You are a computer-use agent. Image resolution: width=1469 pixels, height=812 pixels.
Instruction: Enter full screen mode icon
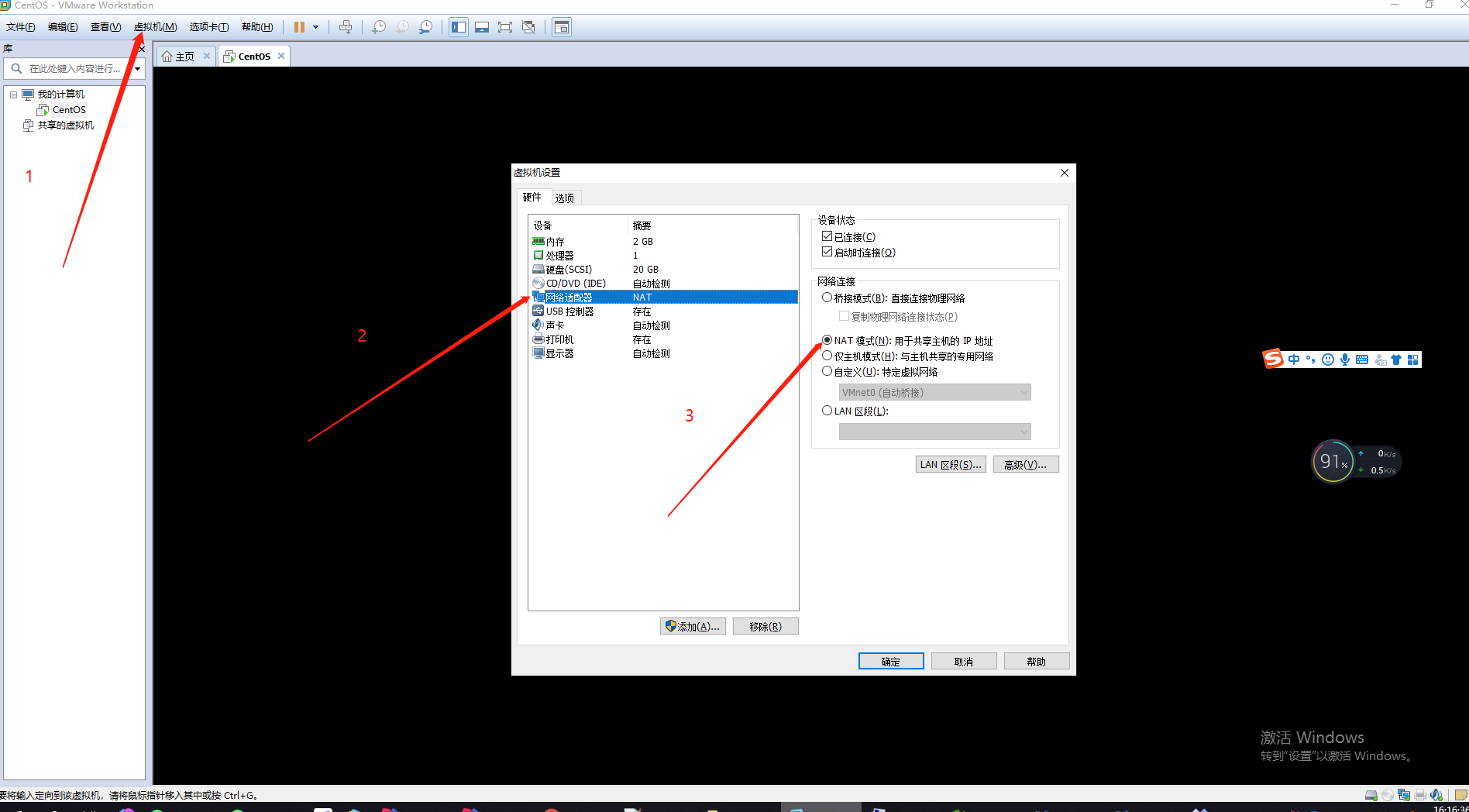coord(505,27)
